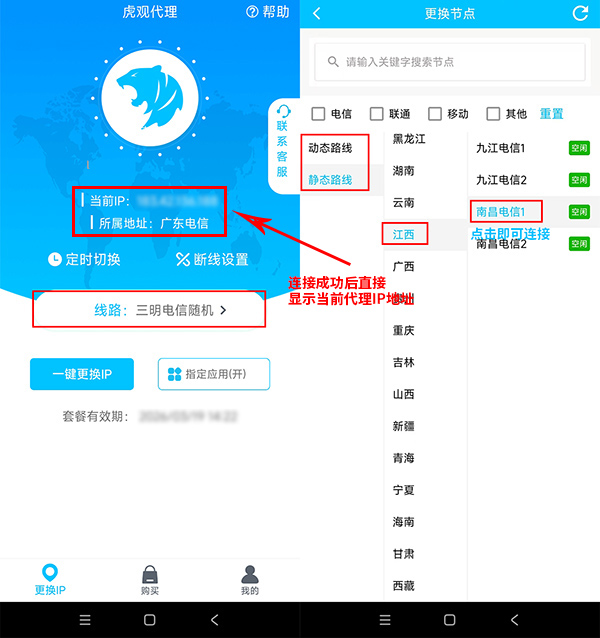Connect to the 九江电信2 node
Image resolution: width=600 pixels, height=638 pixels.
(x=502, y=180)
